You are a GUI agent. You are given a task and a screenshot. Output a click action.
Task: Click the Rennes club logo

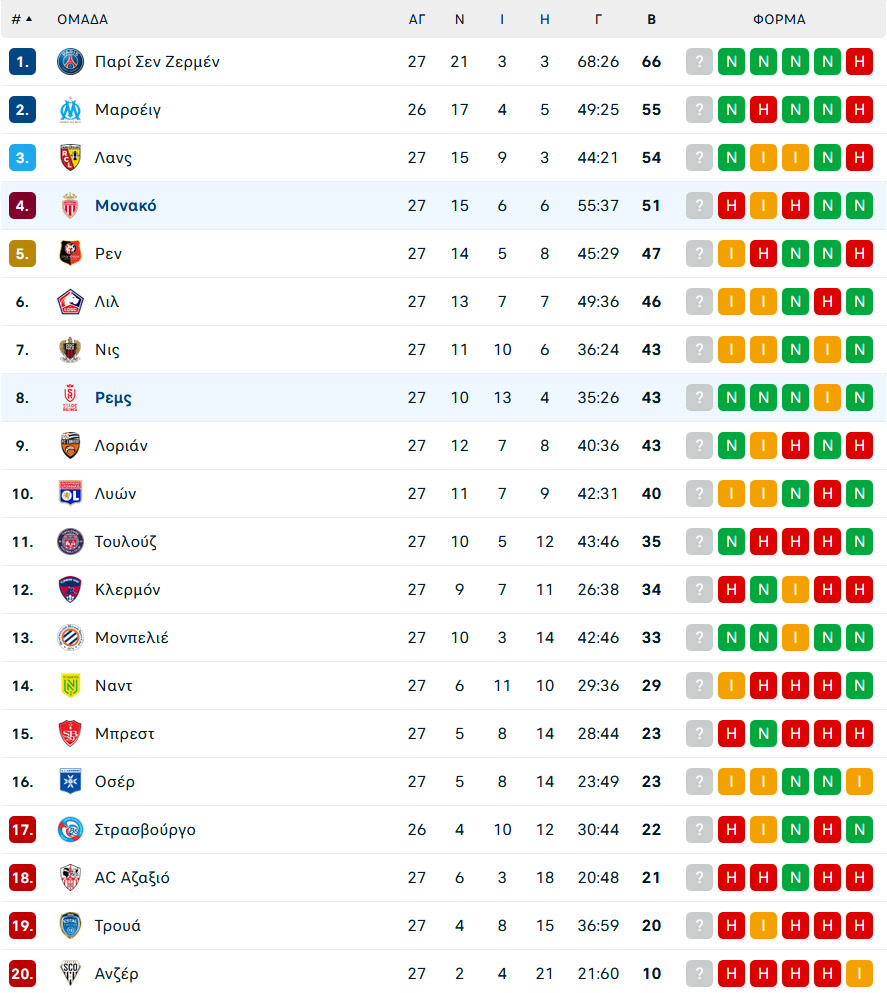(70, 253)
